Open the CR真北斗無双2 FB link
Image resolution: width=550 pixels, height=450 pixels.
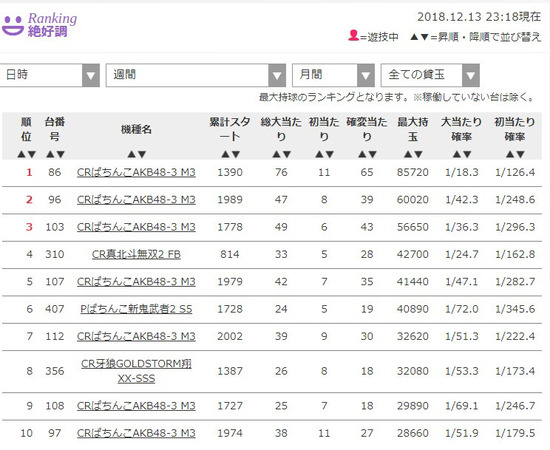(136, 254)
